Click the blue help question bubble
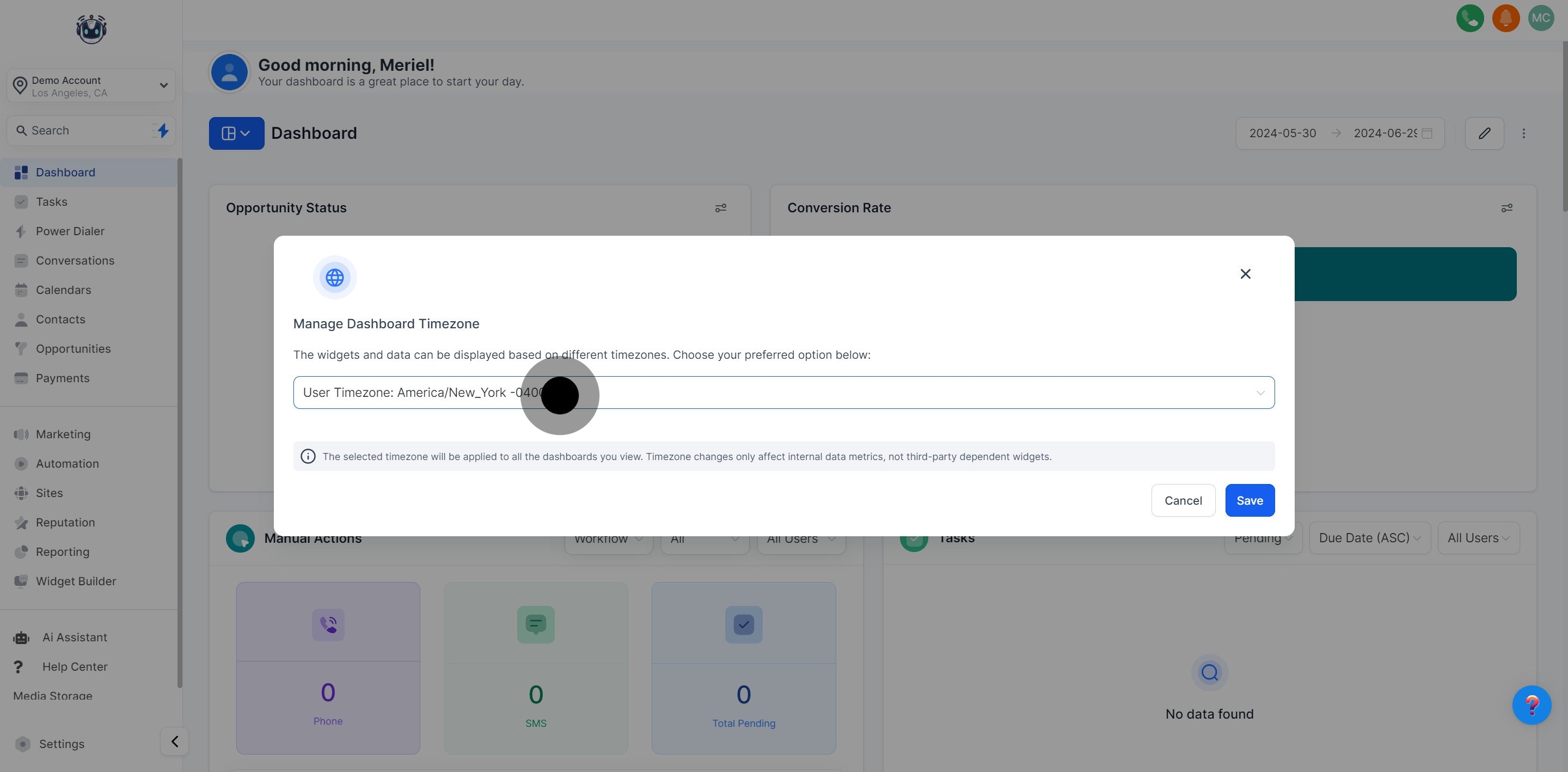 1532,705
